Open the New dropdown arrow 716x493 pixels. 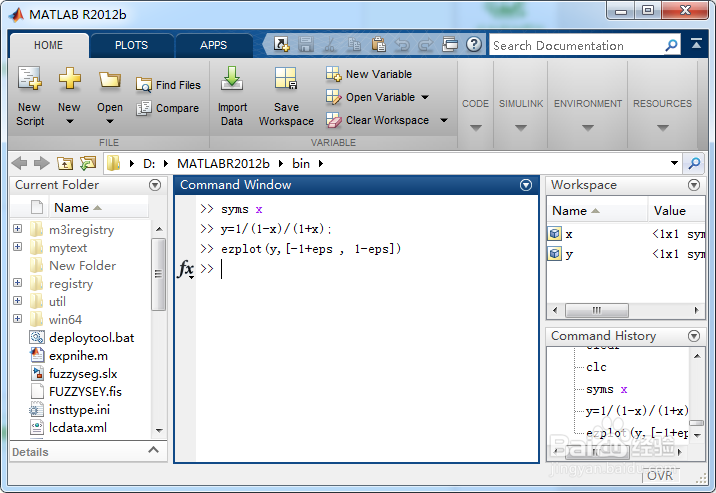tap(69, 121)
